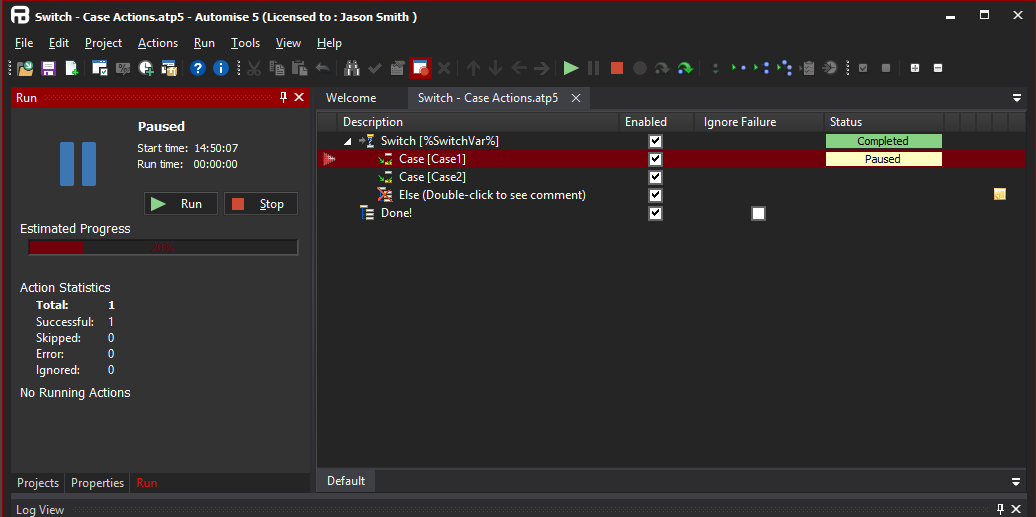The image size is (1036, 517).
Task: Open the View menu
Action: point(288,43)
